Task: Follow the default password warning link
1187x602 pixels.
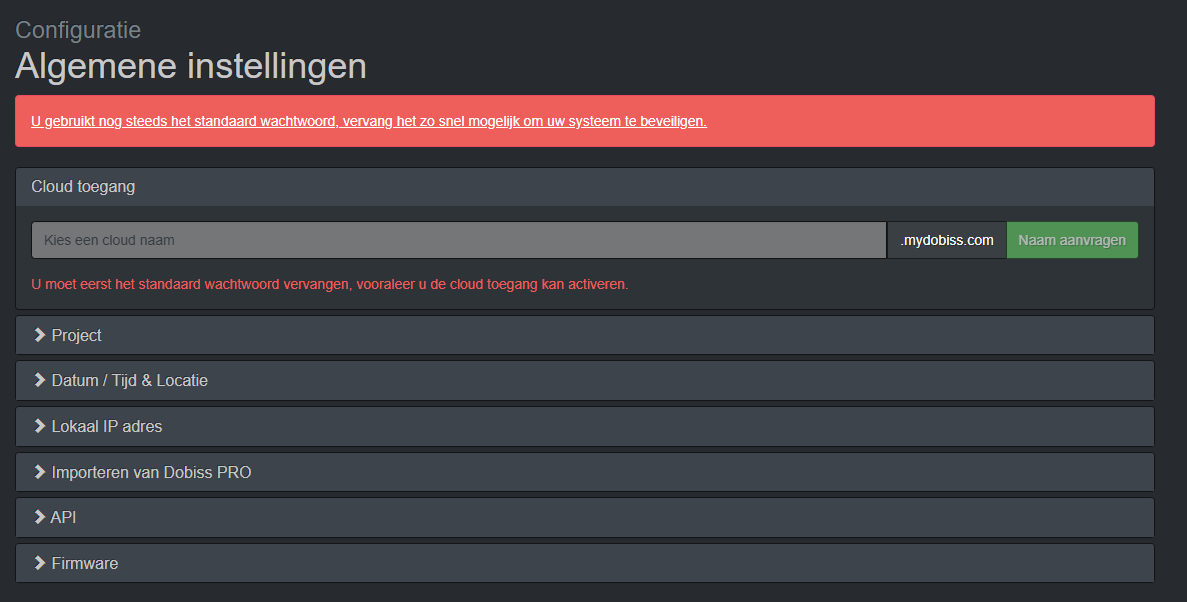Action: [369, 121]
